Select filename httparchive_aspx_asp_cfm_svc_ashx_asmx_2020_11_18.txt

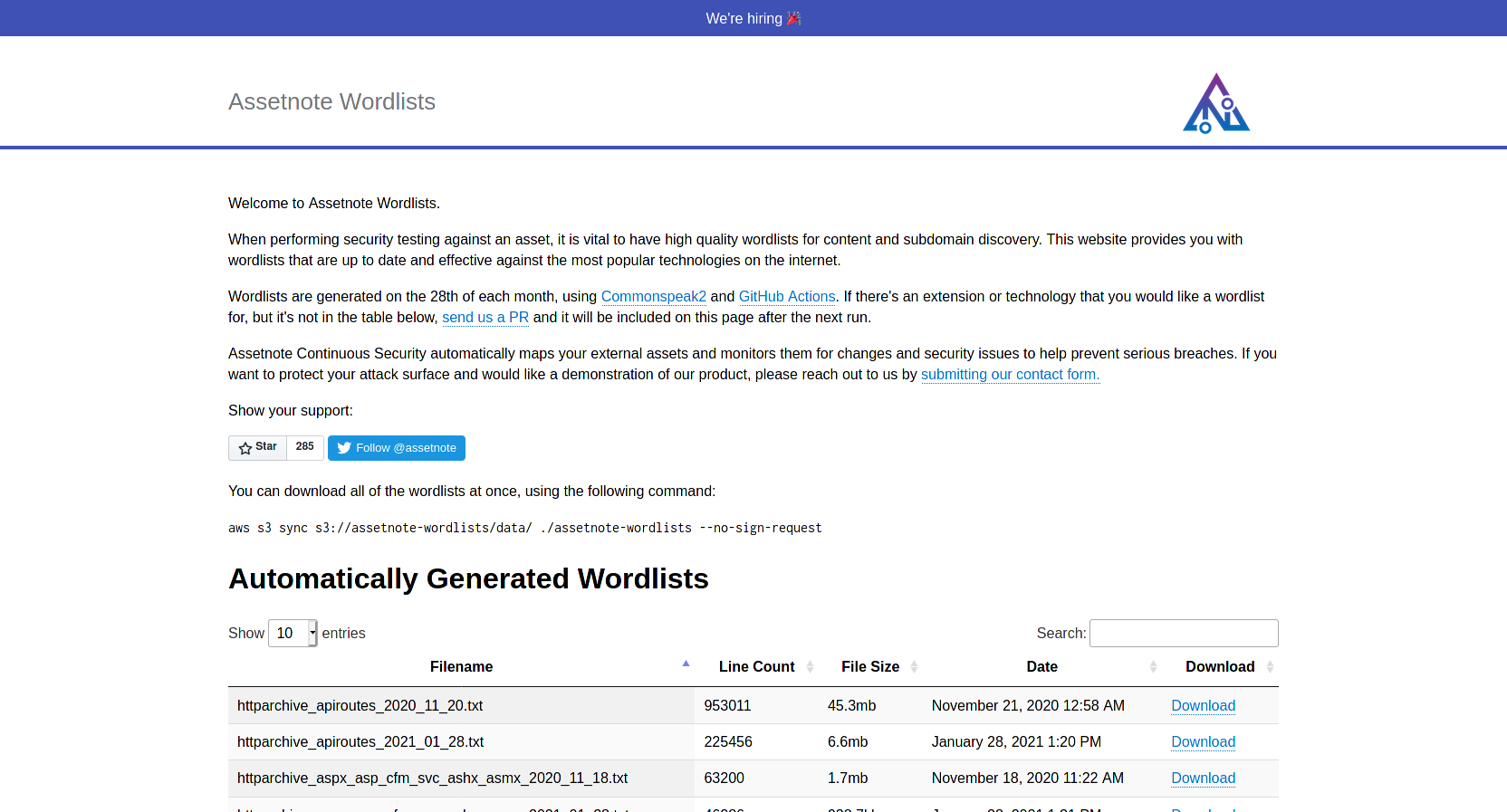pyautogui.click(x=432, y=778)
